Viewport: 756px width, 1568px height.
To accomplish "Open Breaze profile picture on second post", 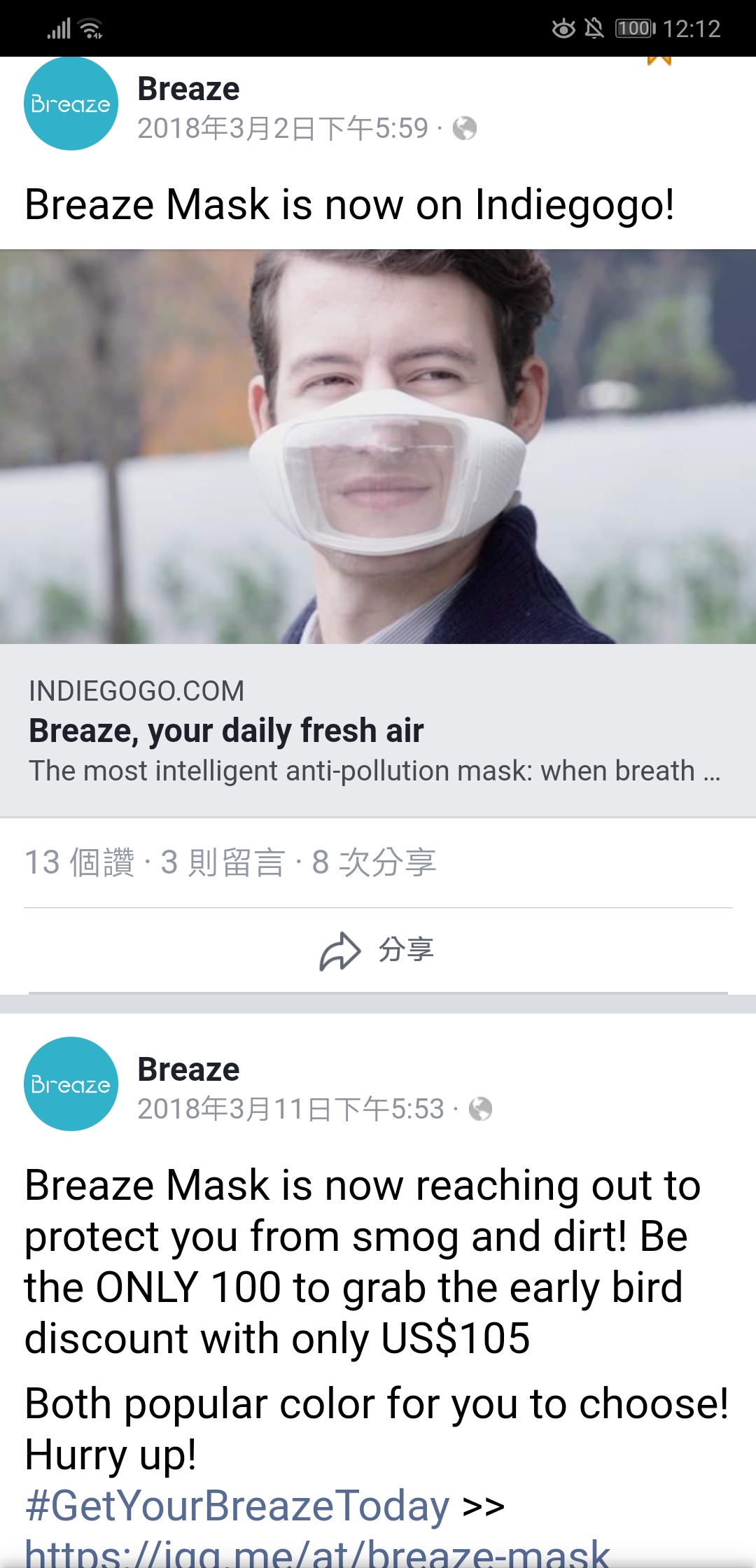I will (x=71, y=1084).
